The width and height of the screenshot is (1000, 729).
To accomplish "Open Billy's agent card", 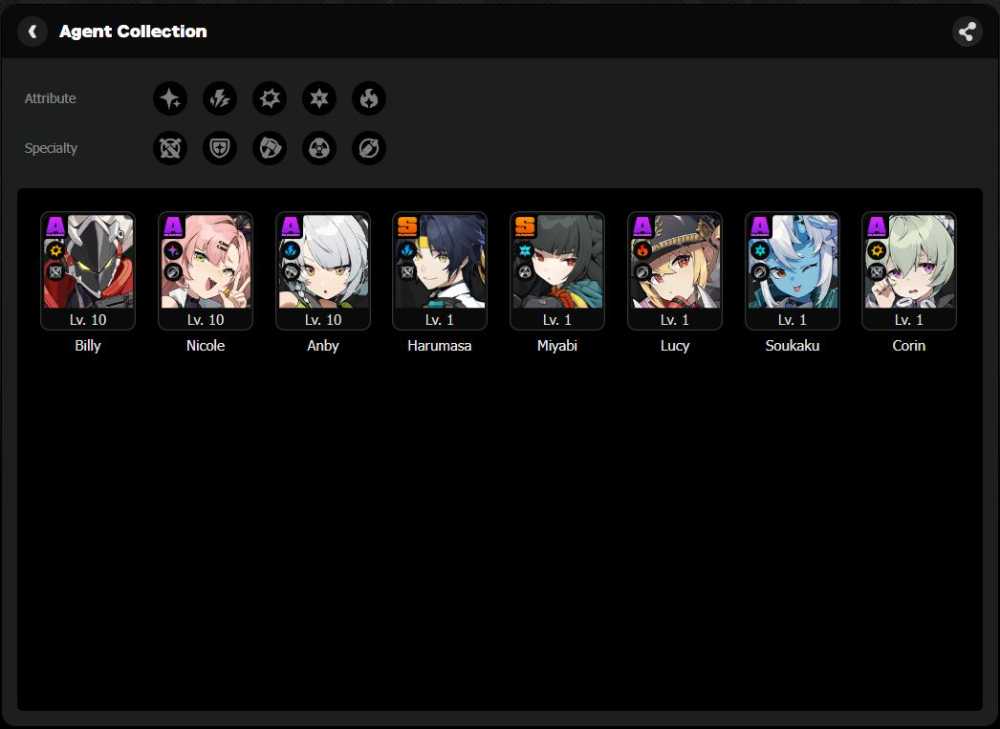I will coord(88,271).
